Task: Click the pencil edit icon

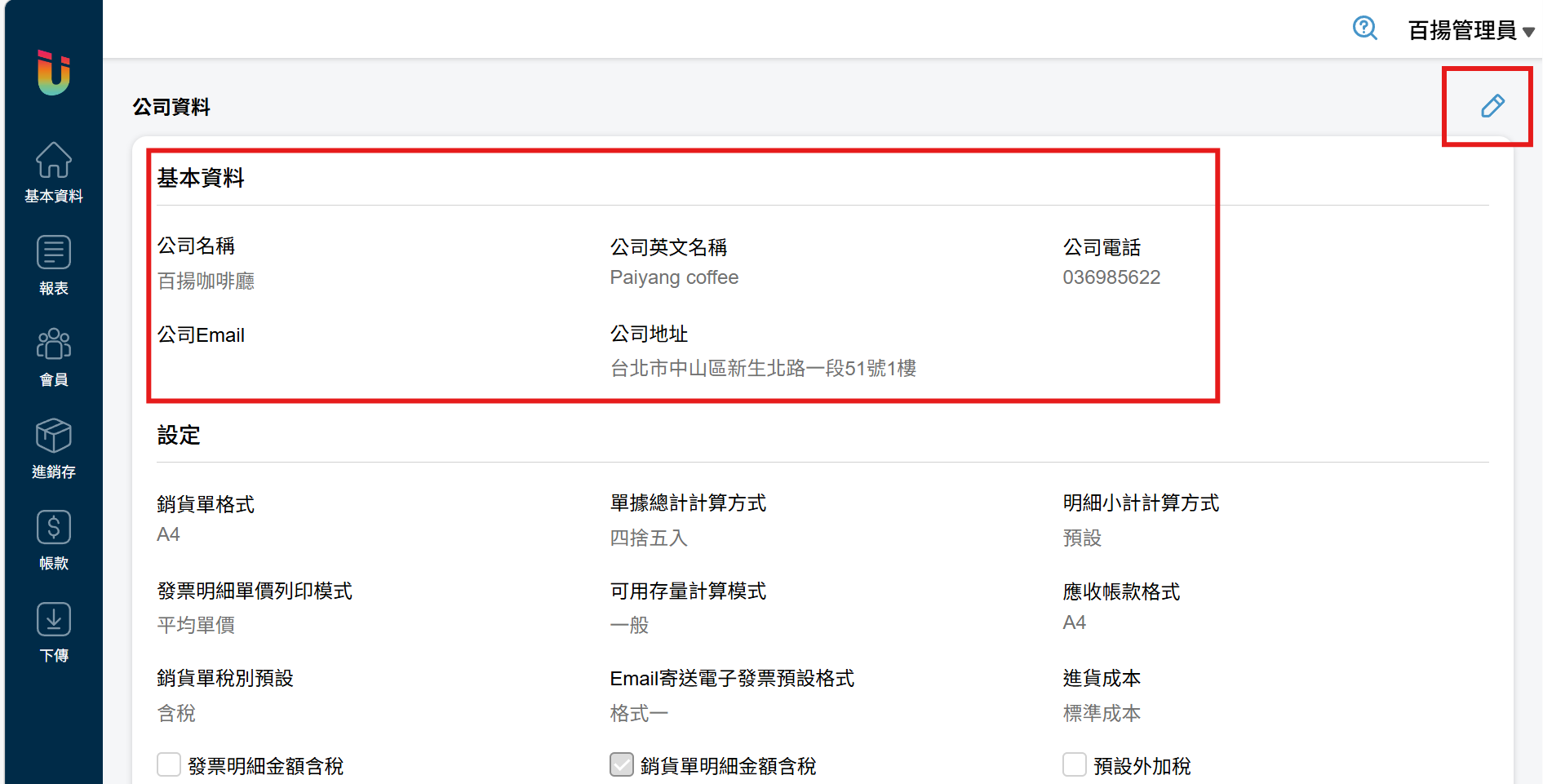Action: pyautogui.click(x=1492, y=106)
